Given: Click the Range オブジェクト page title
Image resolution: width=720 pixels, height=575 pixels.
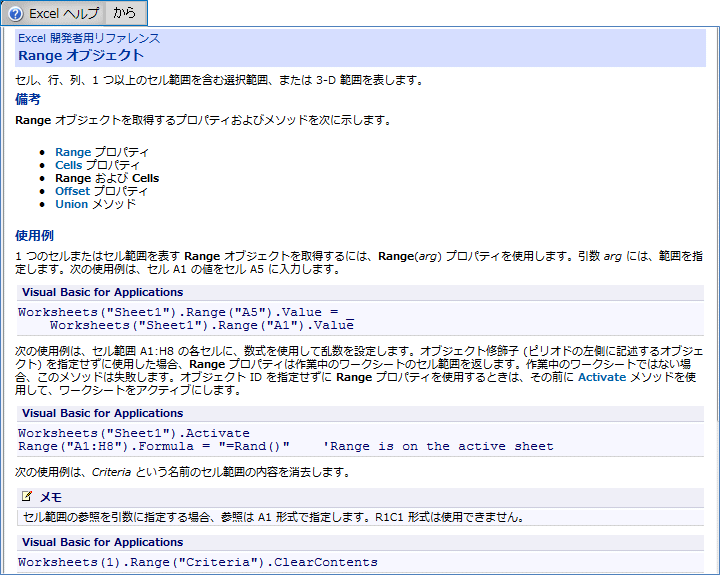Looking at the screenshot, I should pyautogui.click(x=81, y=56).
